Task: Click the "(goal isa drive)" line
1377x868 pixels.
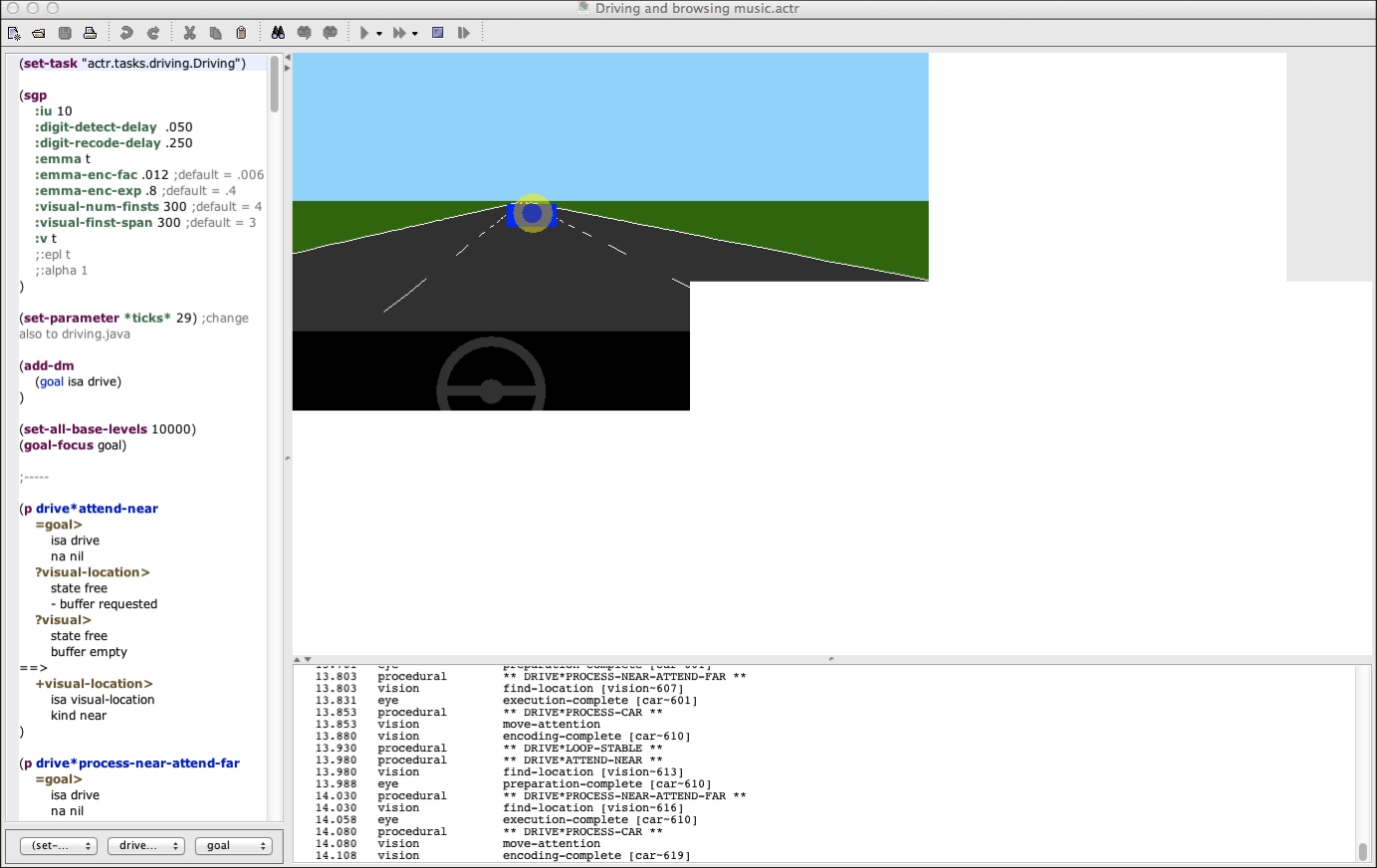Action: [79, 381]
